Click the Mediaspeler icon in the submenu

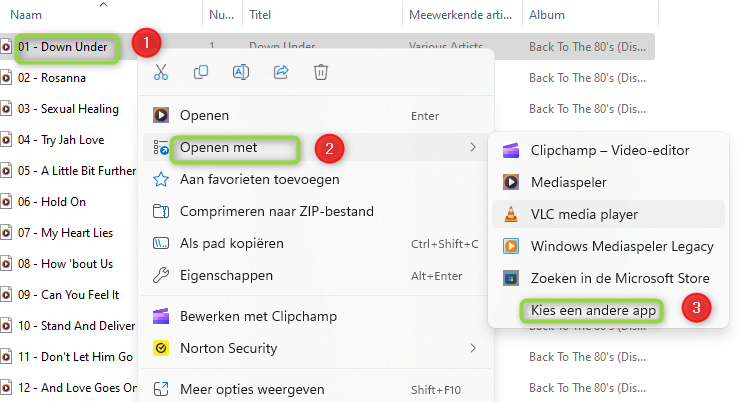(x=511, y=182)
